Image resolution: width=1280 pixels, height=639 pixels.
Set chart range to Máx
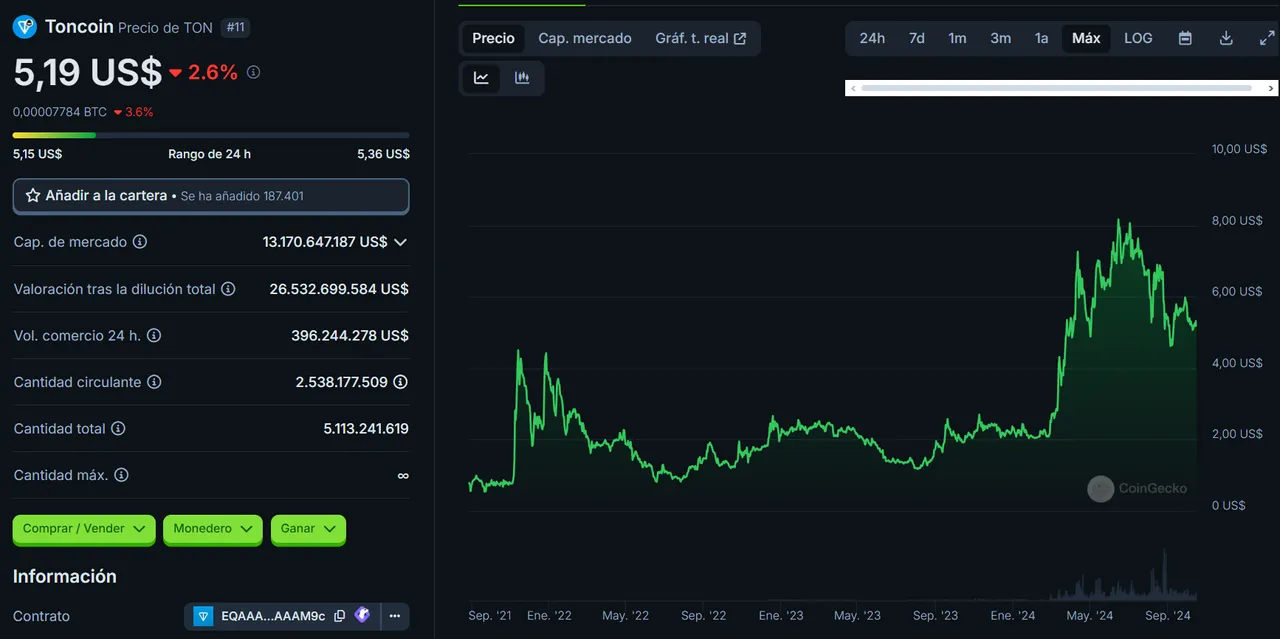point(1086,38)
